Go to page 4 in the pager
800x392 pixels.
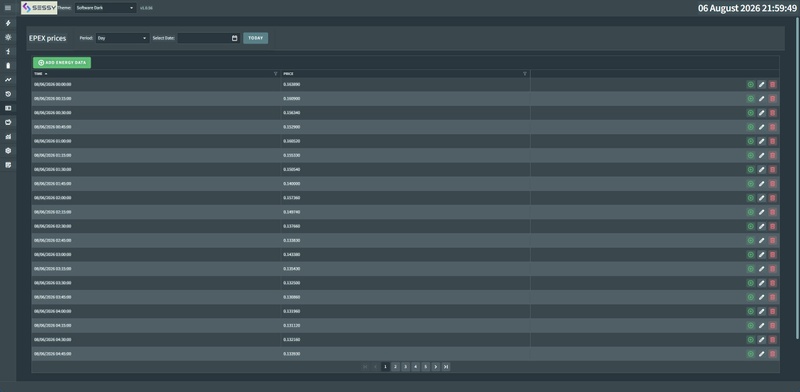415,366
